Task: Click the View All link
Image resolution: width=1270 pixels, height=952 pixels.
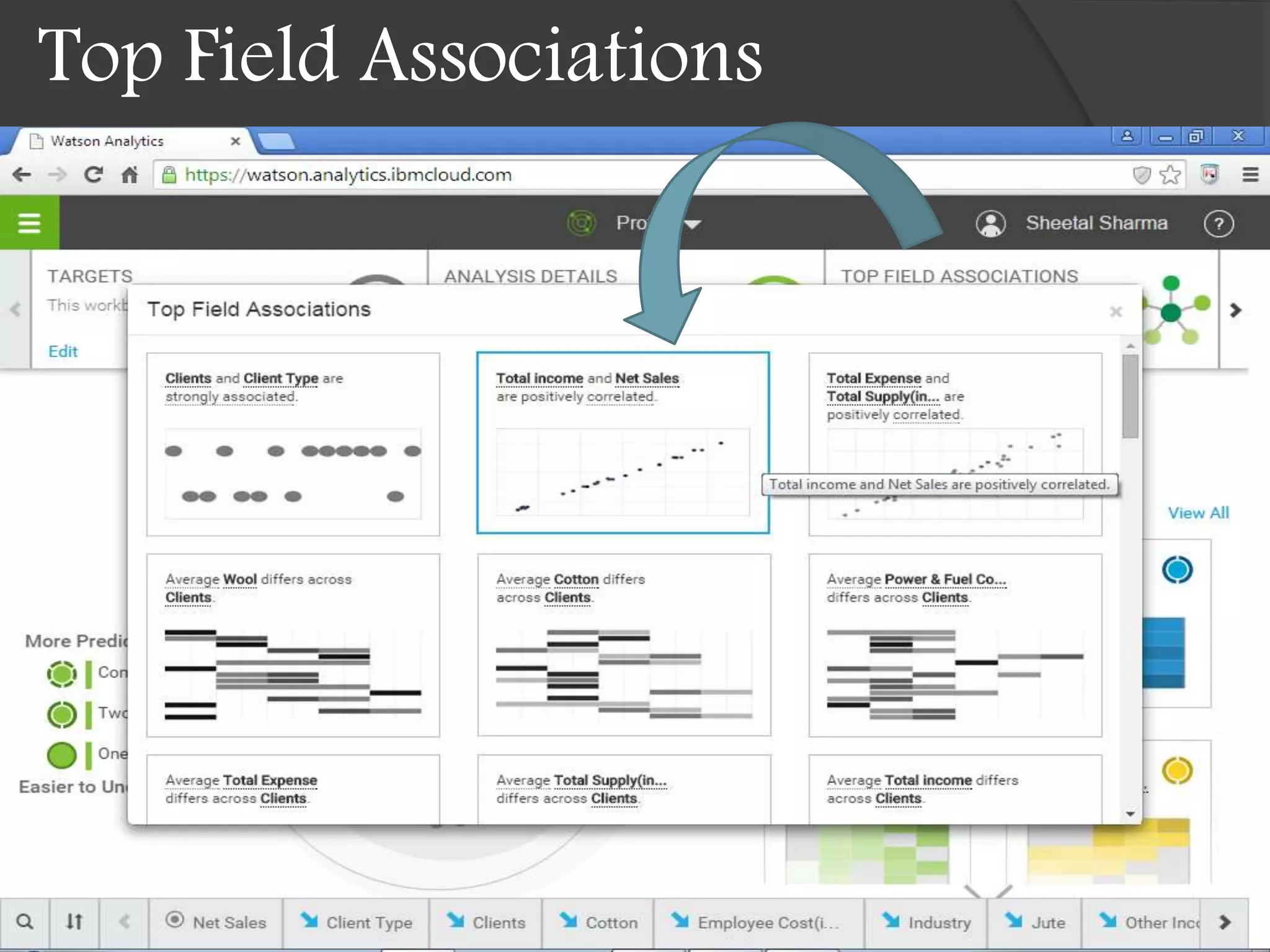Action: pos(1198,513)
